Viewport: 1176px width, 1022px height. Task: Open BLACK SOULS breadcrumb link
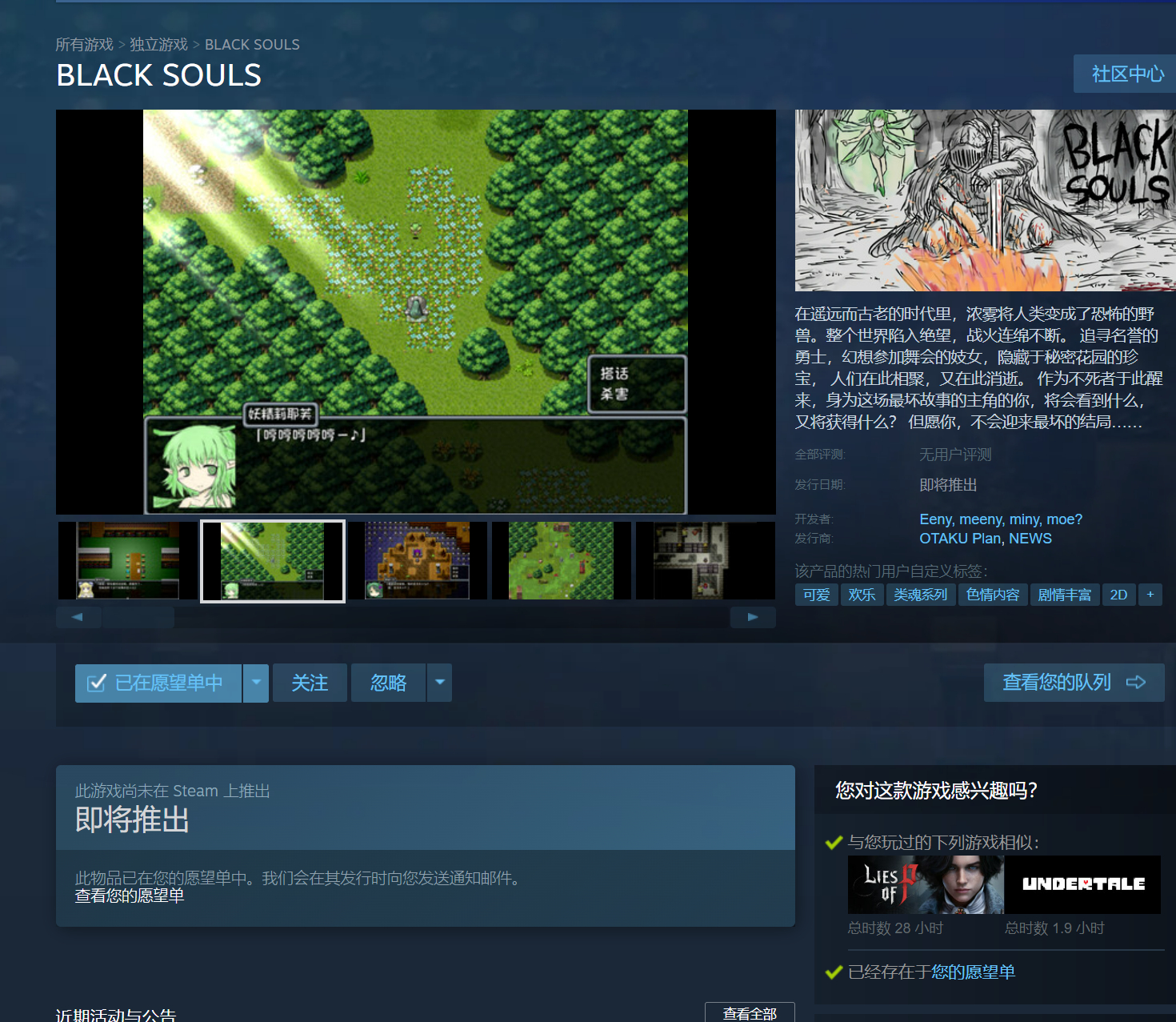click(x=252, y=45)
